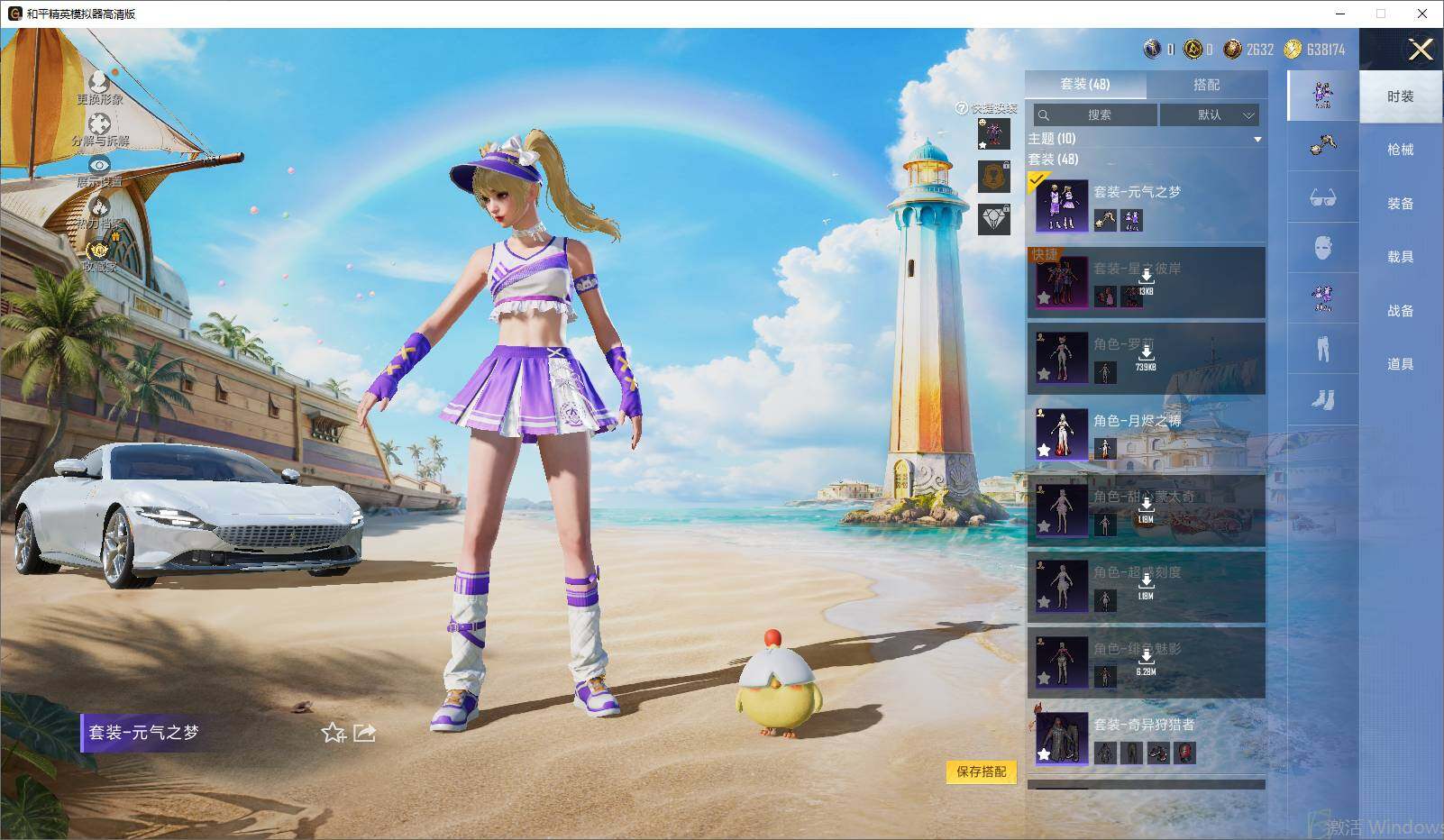Switch to the 载具 vehicles tab

1400,257
